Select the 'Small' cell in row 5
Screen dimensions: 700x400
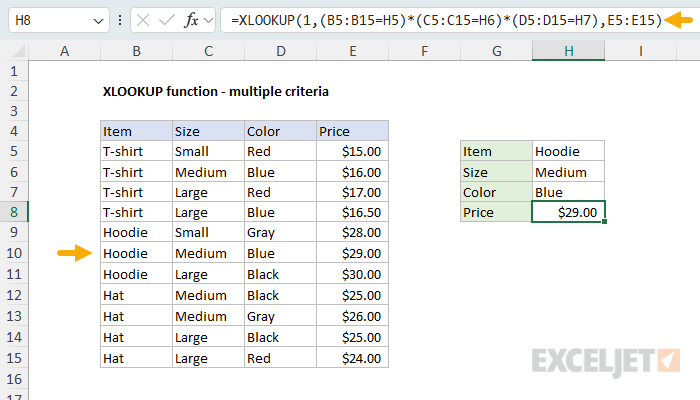point(208,151)
